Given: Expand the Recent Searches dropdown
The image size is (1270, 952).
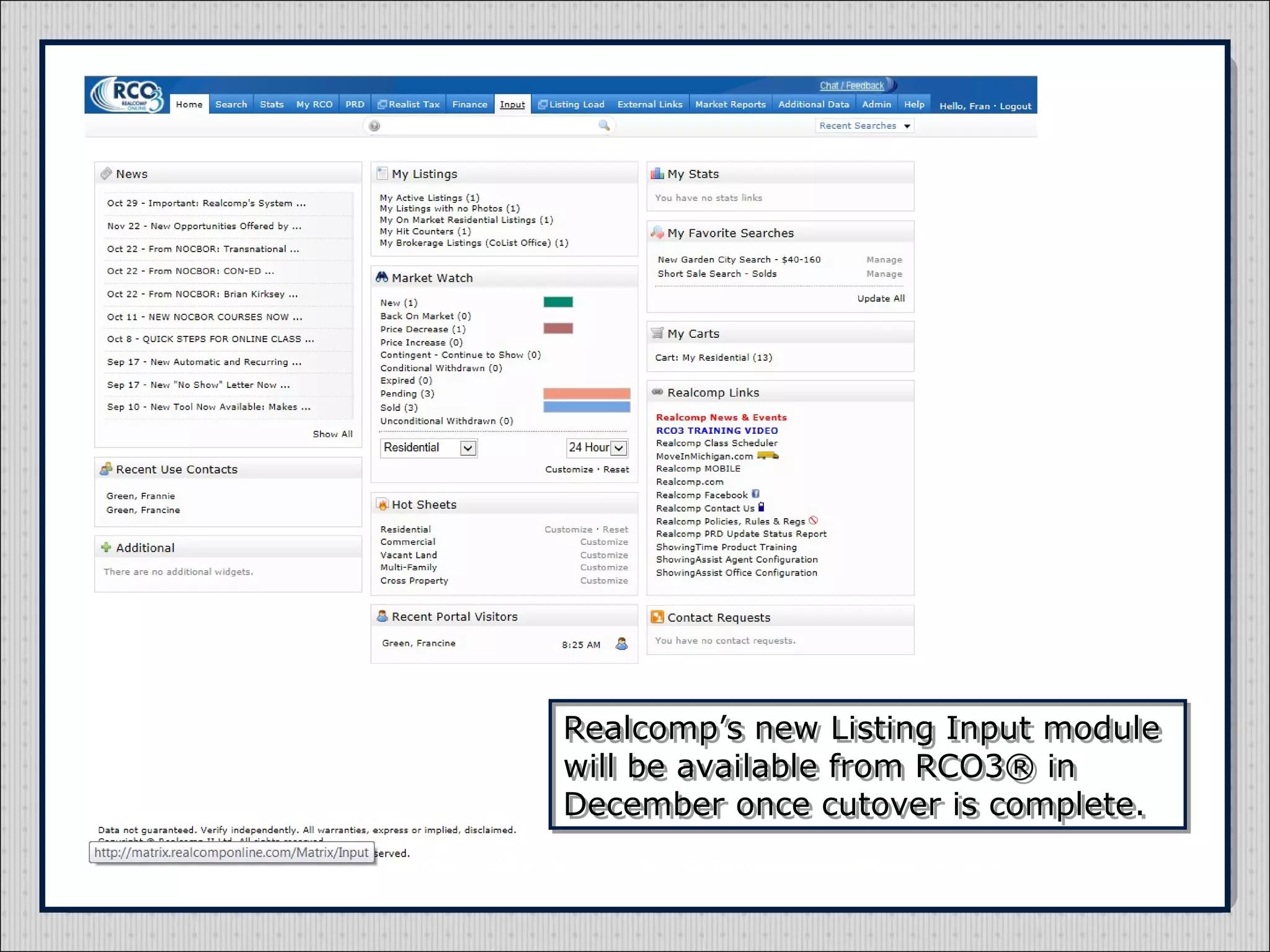Looking at the screenshot, I should coord(864,126).
